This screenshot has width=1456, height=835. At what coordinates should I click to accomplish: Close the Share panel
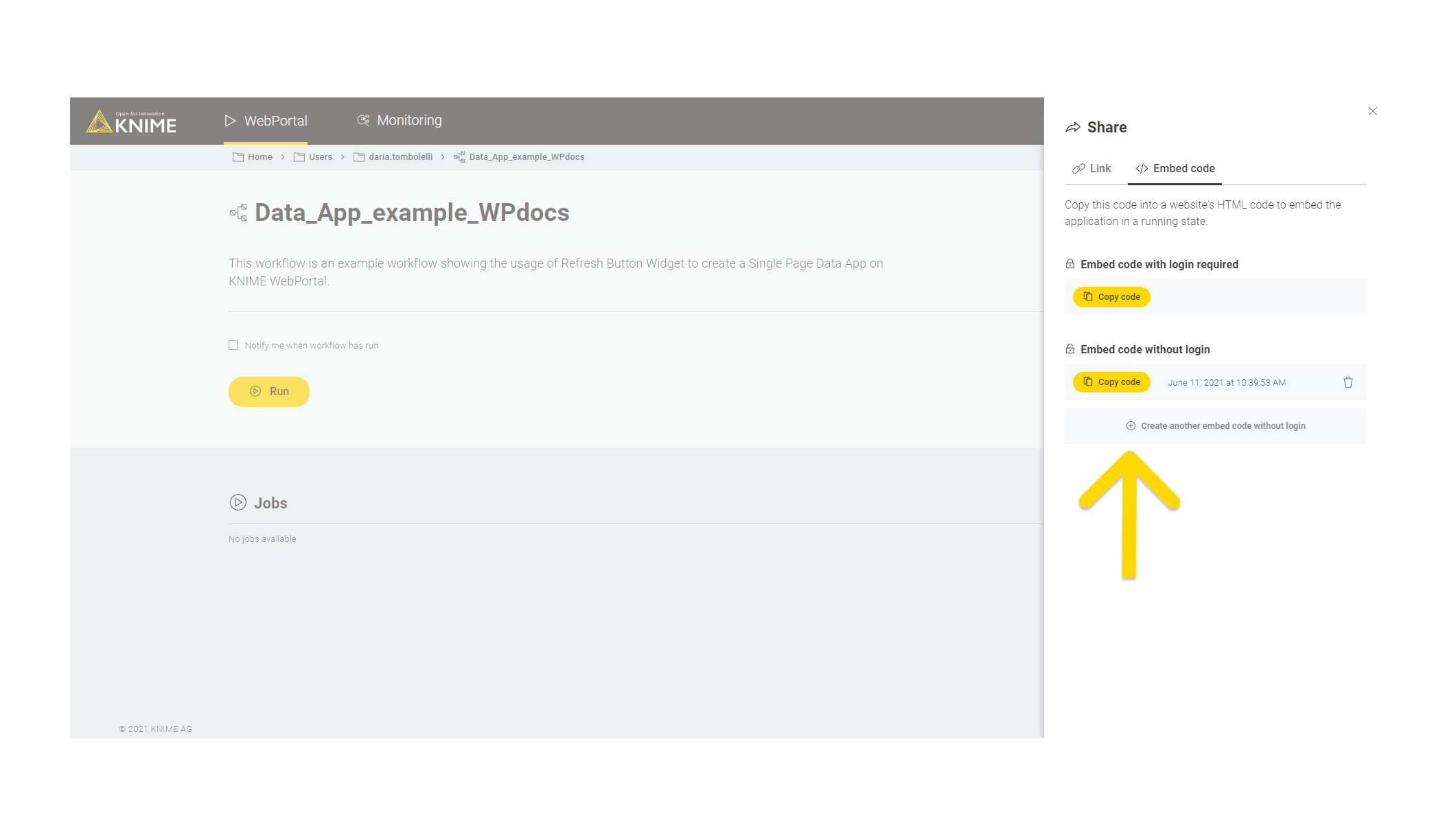[1372, 111]
